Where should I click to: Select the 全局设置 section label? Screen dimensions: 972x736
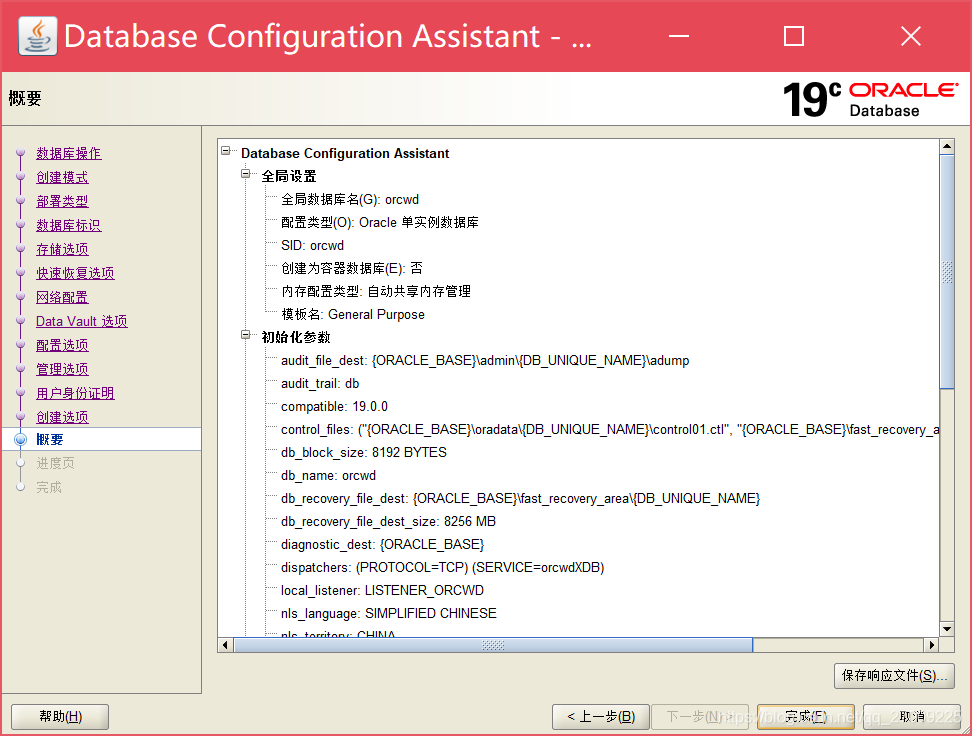coord(289,176)
